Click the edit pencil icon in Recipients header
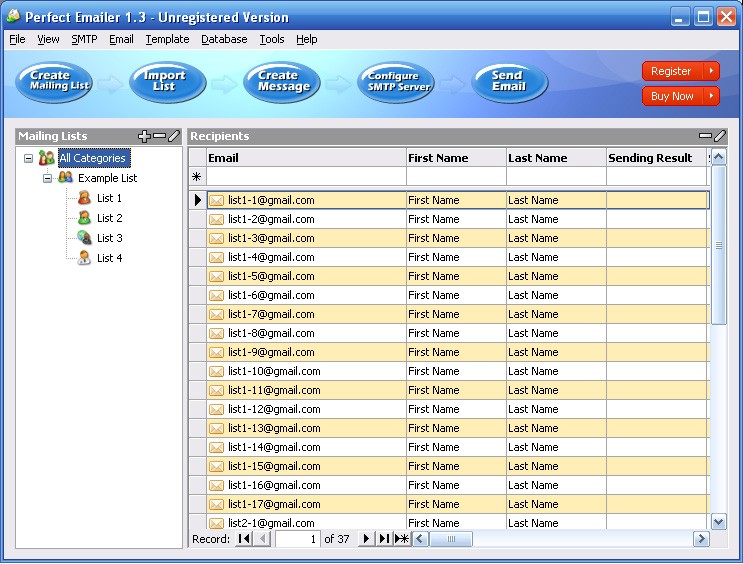The height and width of the screenshot is (564, 743). point(720,136)
